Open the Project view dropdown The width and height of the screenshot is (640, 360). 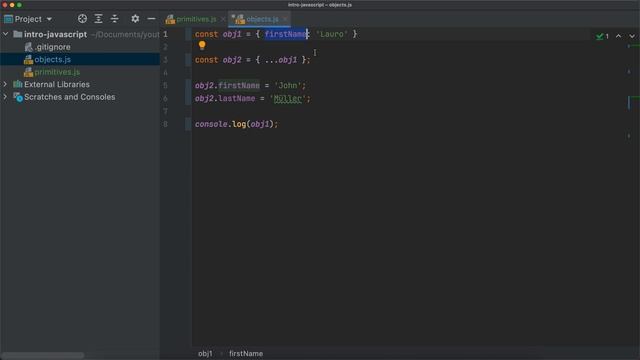click(x=49, y=19)
